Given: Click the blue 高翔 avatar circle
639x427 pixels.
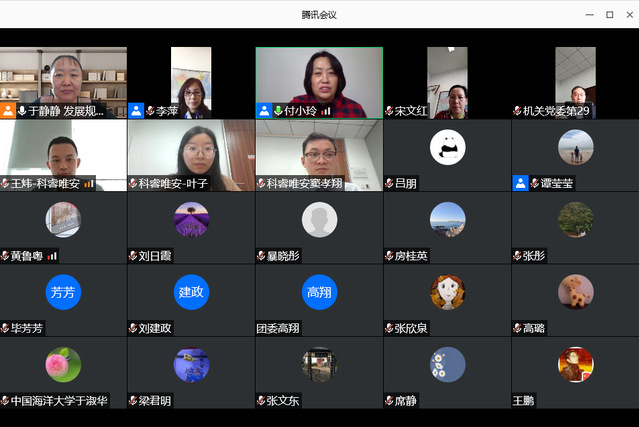Looking at the screenshot, I should click(x=319, y=292).
